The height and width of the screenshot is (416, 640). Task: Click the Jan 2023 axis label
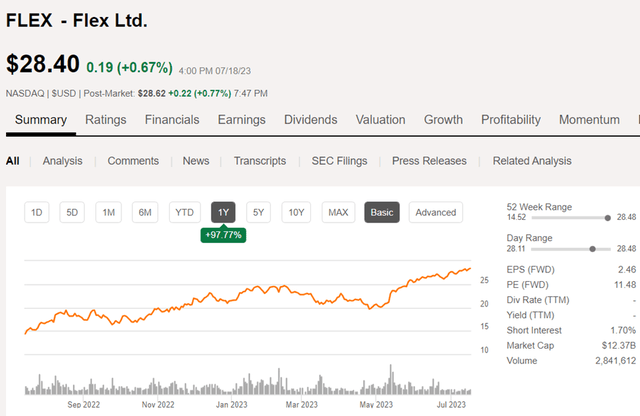pos(231,405)
